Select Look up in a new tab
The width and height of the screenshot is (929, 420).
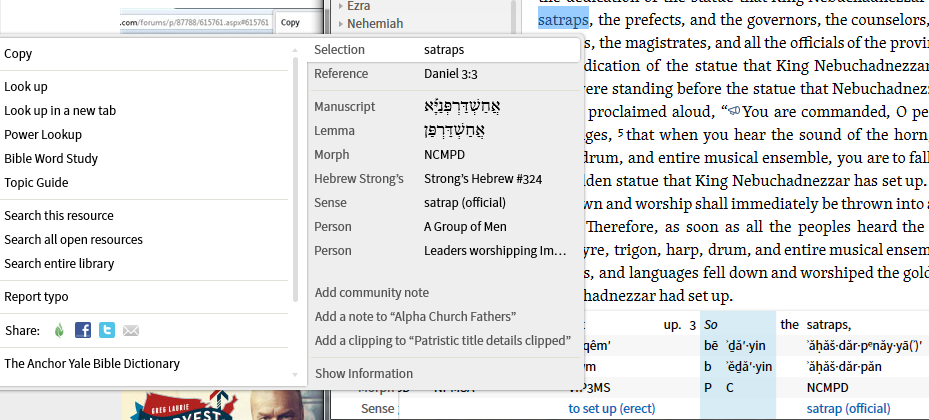tap(60, 111)
